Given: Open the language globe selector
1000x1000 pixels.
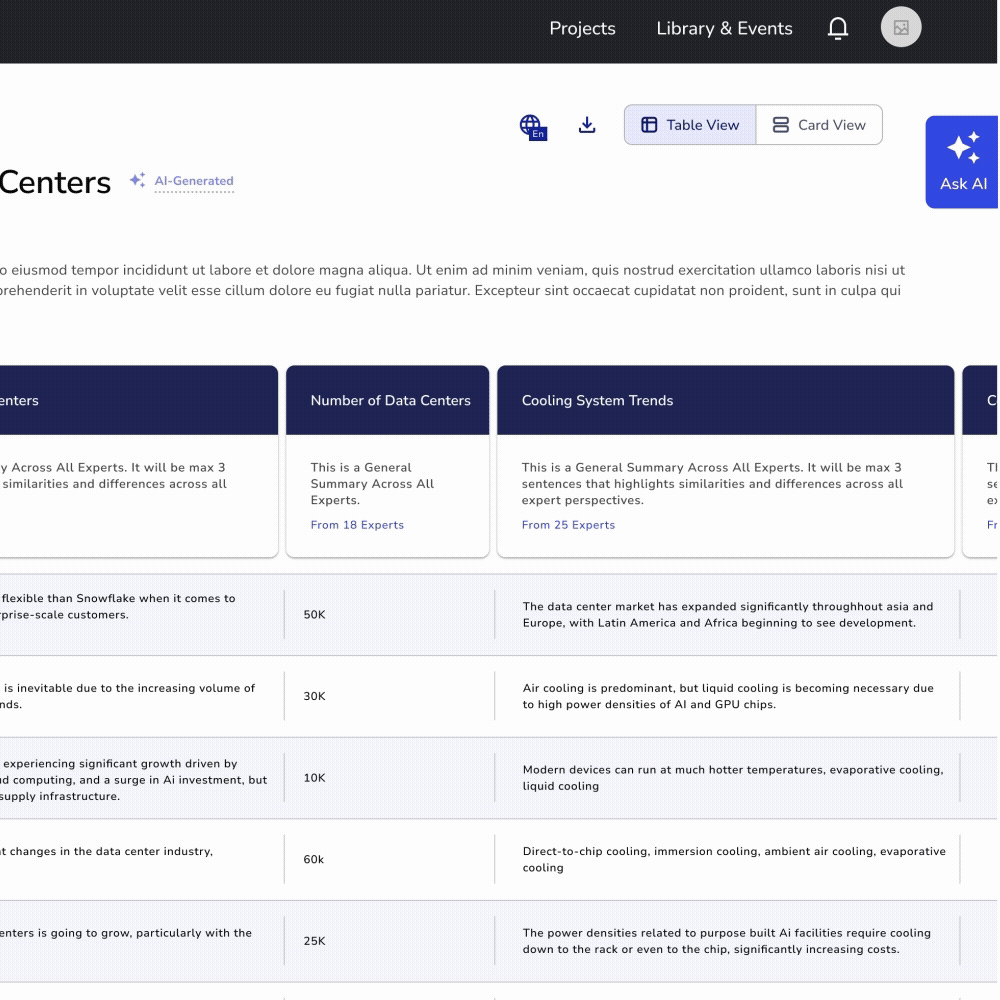Looking at the screenshot, I should click(531, 126).
